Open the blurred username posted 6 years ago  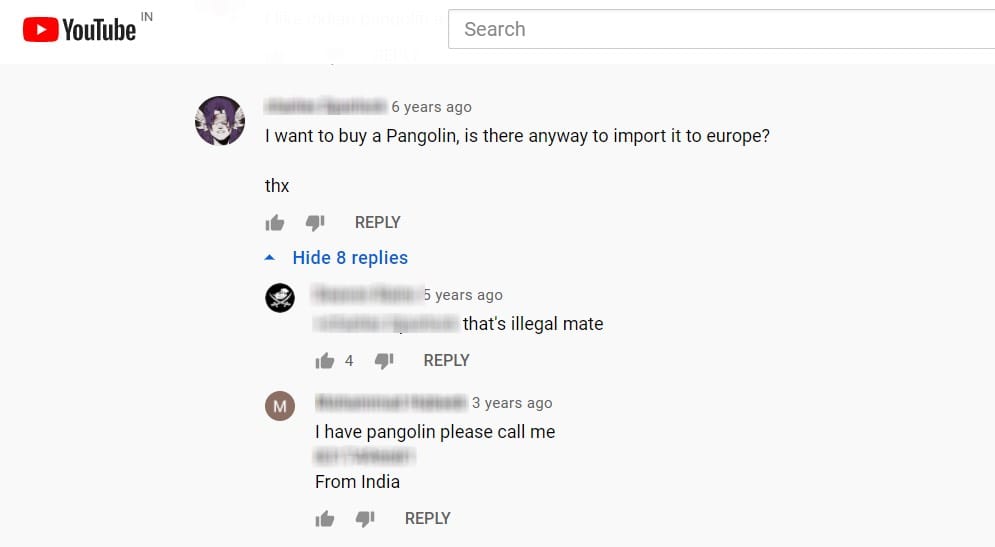pyautogui.click(x=326, y=106)
